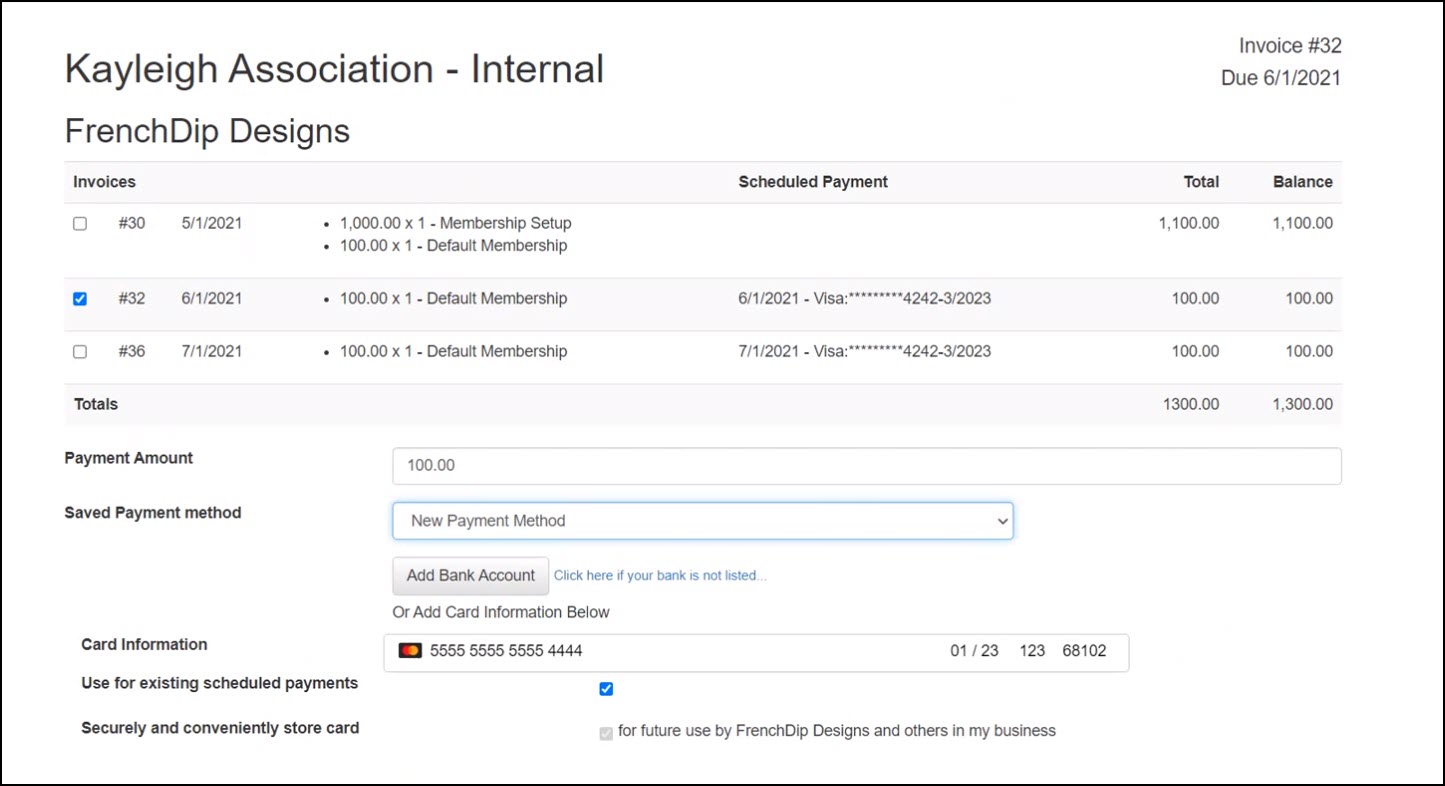Click the 6/1/2021 Visa scheduled payment entry
Image resolution: width=1445 pixels, height=786 pixels.
click(864, 299)
